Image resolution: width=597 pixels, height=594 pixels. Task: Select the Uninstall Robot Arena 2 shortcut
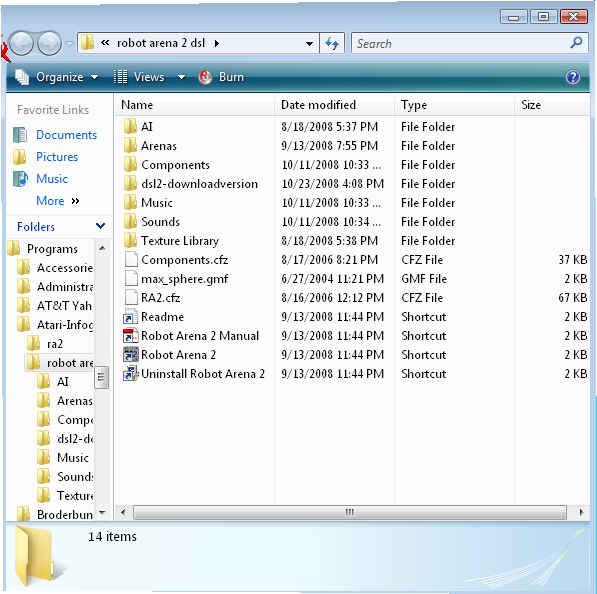[194, 374]
